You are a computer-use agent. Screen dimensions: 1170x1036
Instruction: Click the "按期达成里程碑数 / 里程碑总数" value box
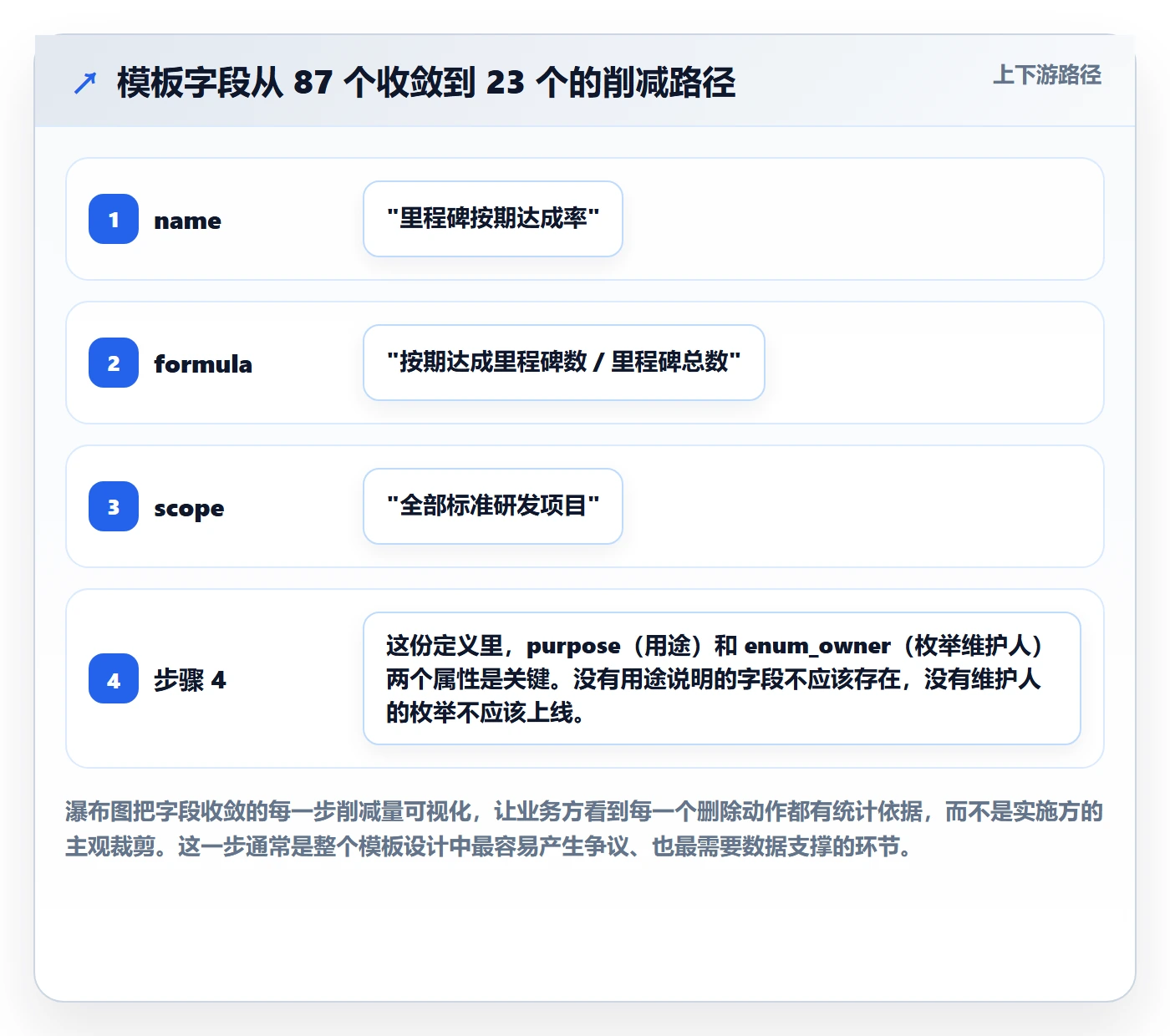point(564,363)
